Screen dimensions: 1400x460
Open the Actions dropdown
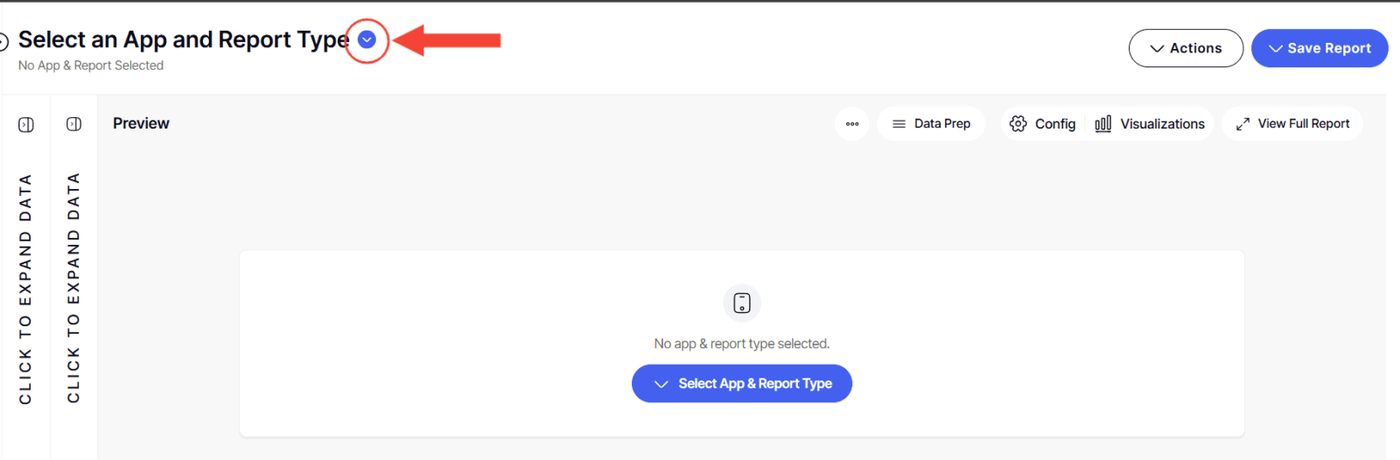[x=1186, y=48]
